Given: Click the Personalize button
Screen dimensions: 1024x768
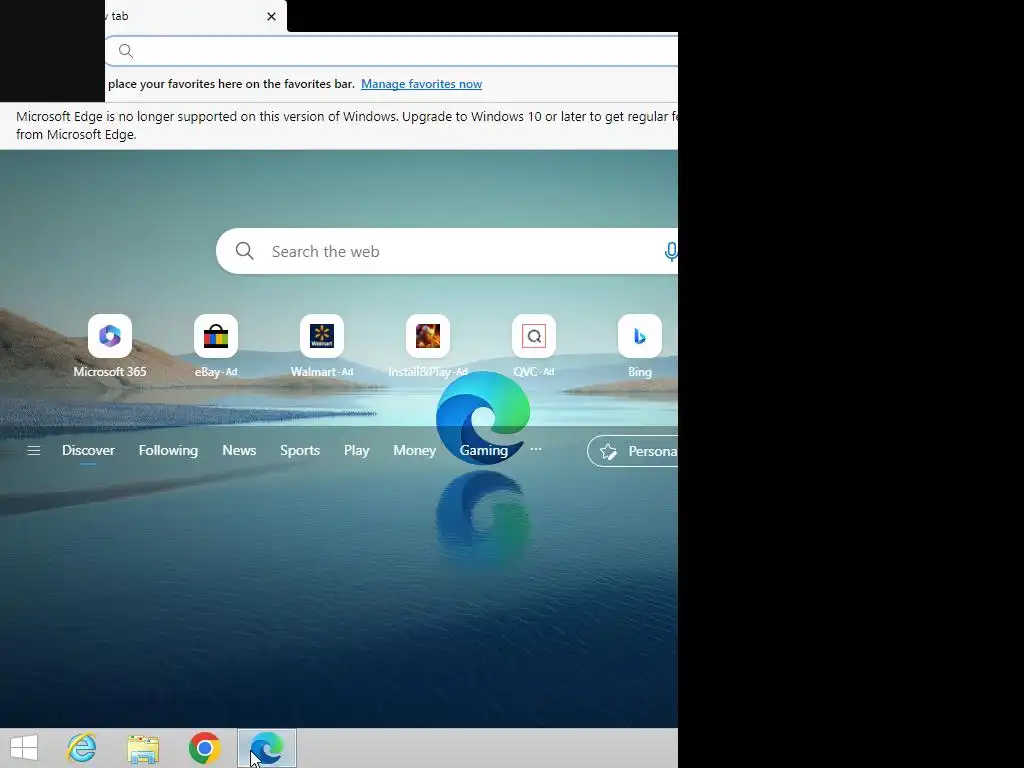Looking at the screenshot, I should coord(633,451).
